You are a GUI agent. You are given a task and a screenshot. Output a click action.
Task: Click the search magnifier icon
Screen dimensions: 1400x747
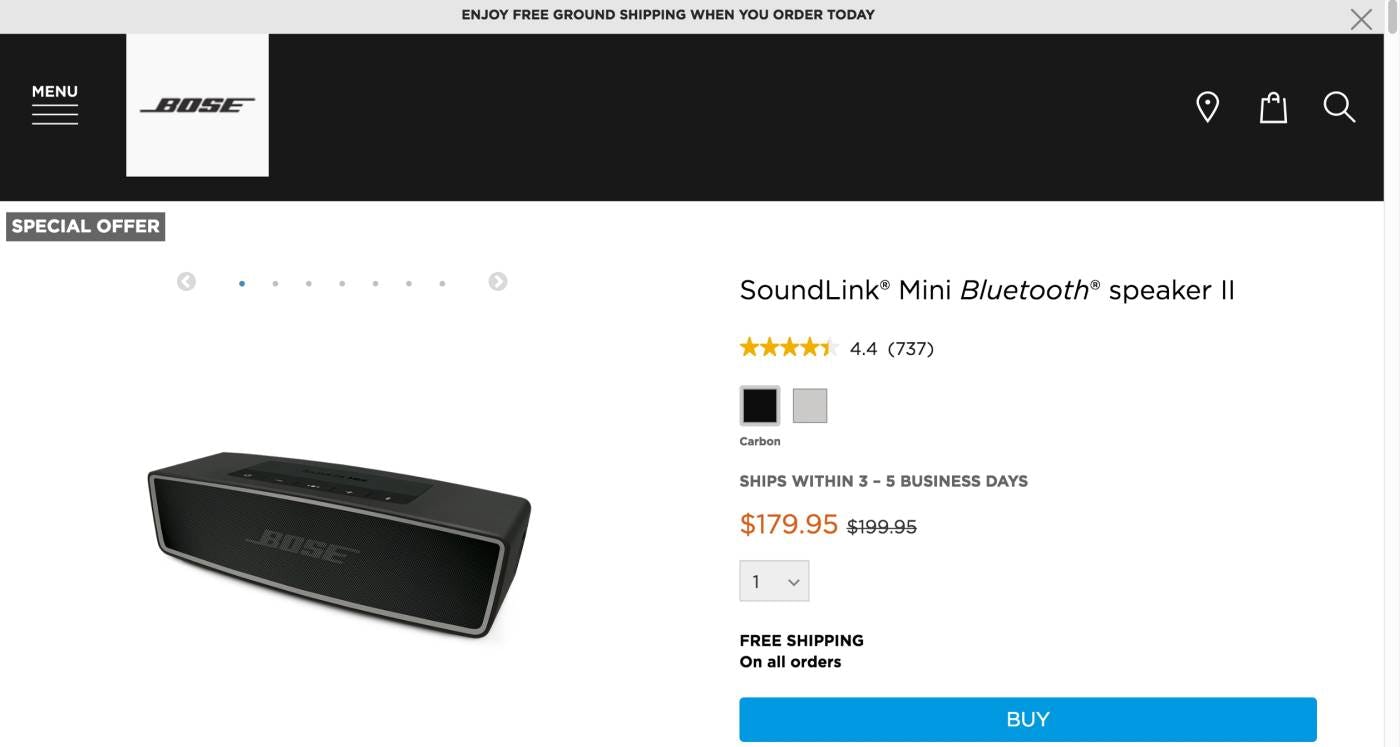click(1339, 107)
